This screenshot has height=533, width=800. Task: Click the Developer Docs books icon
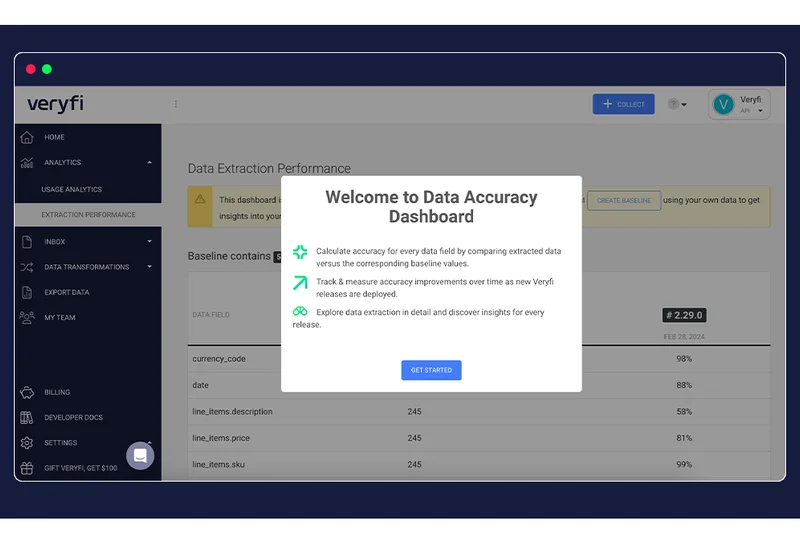pyautogui.click(x=27, y=417)
